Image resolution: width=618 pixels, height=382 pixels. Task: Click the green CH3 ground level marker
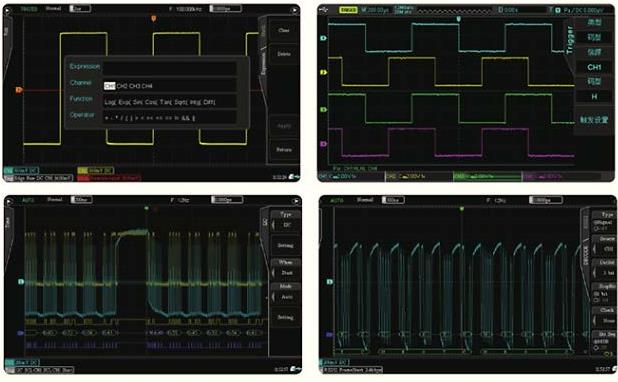click(x=324, y=110)
